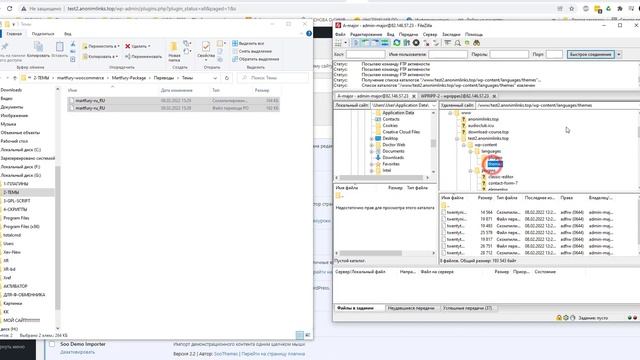The image size is (640, 360).
Task: Click the Password input field in FileZilla
Action: pos(509,54)
